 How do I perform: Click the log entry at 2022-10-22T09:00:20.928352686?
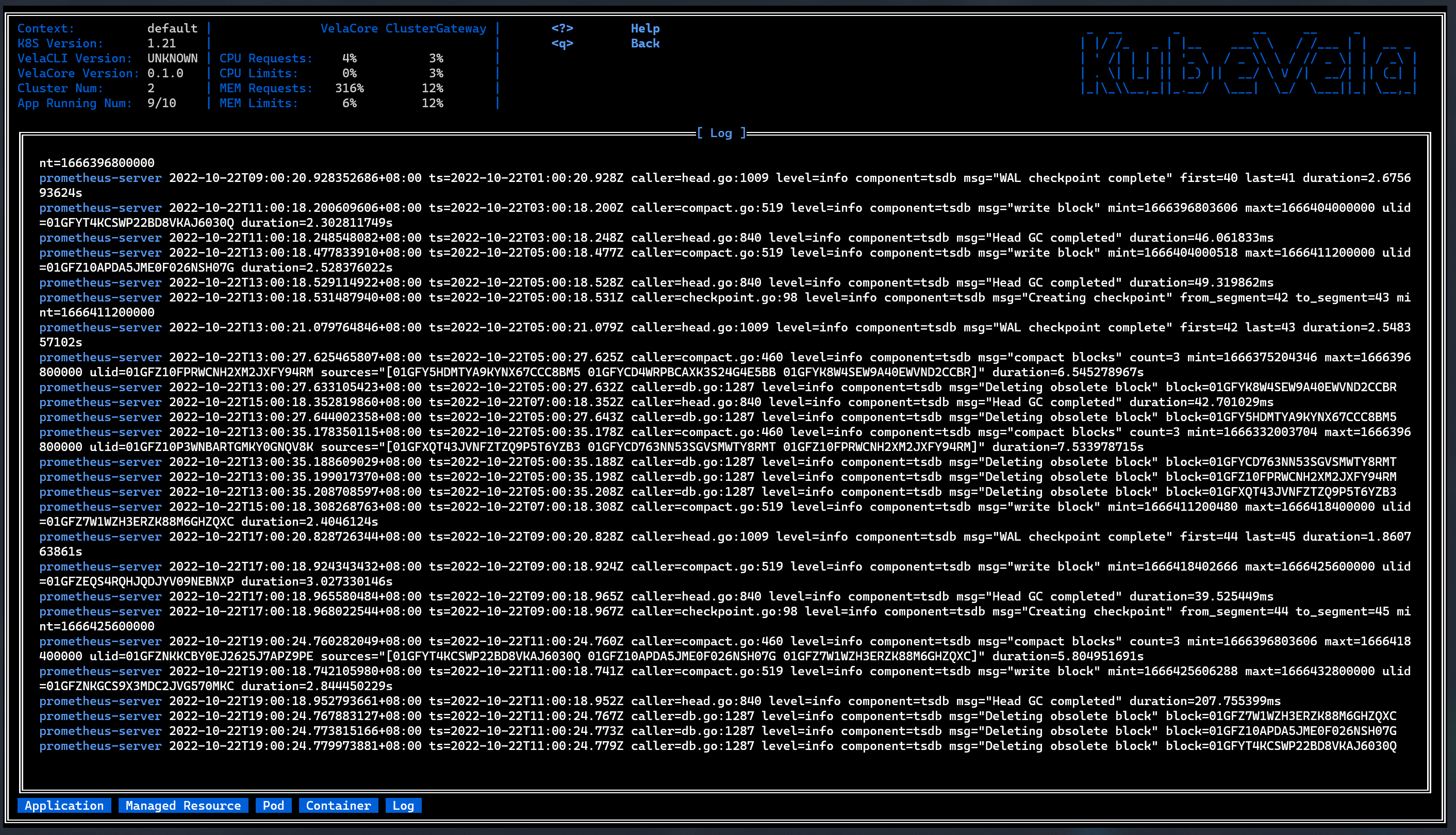[724, 185]
